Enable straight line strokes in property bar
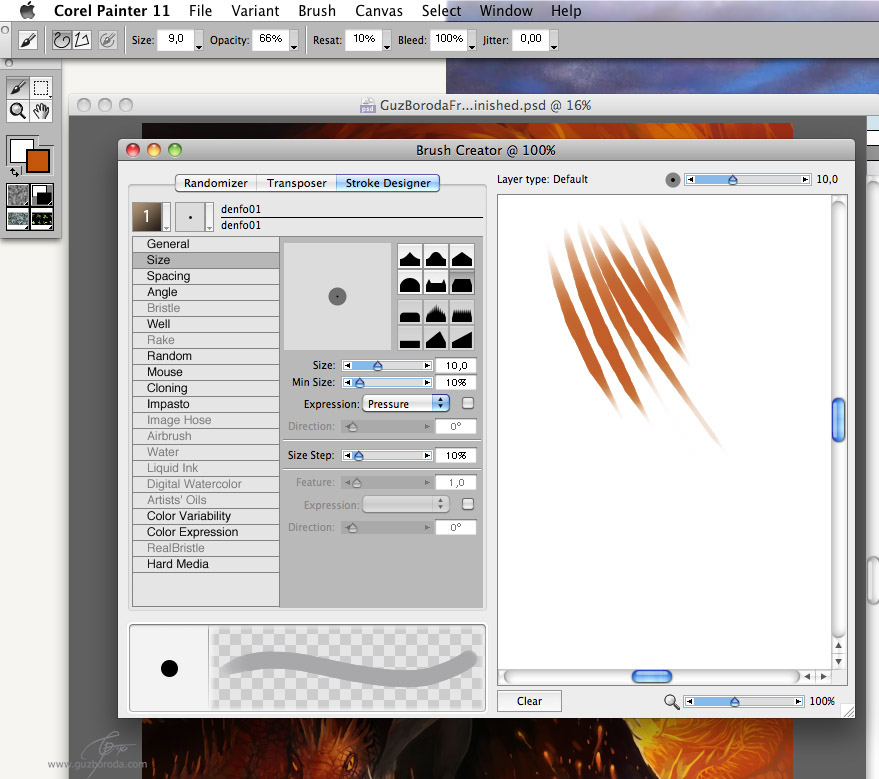 tap(84, 41)
